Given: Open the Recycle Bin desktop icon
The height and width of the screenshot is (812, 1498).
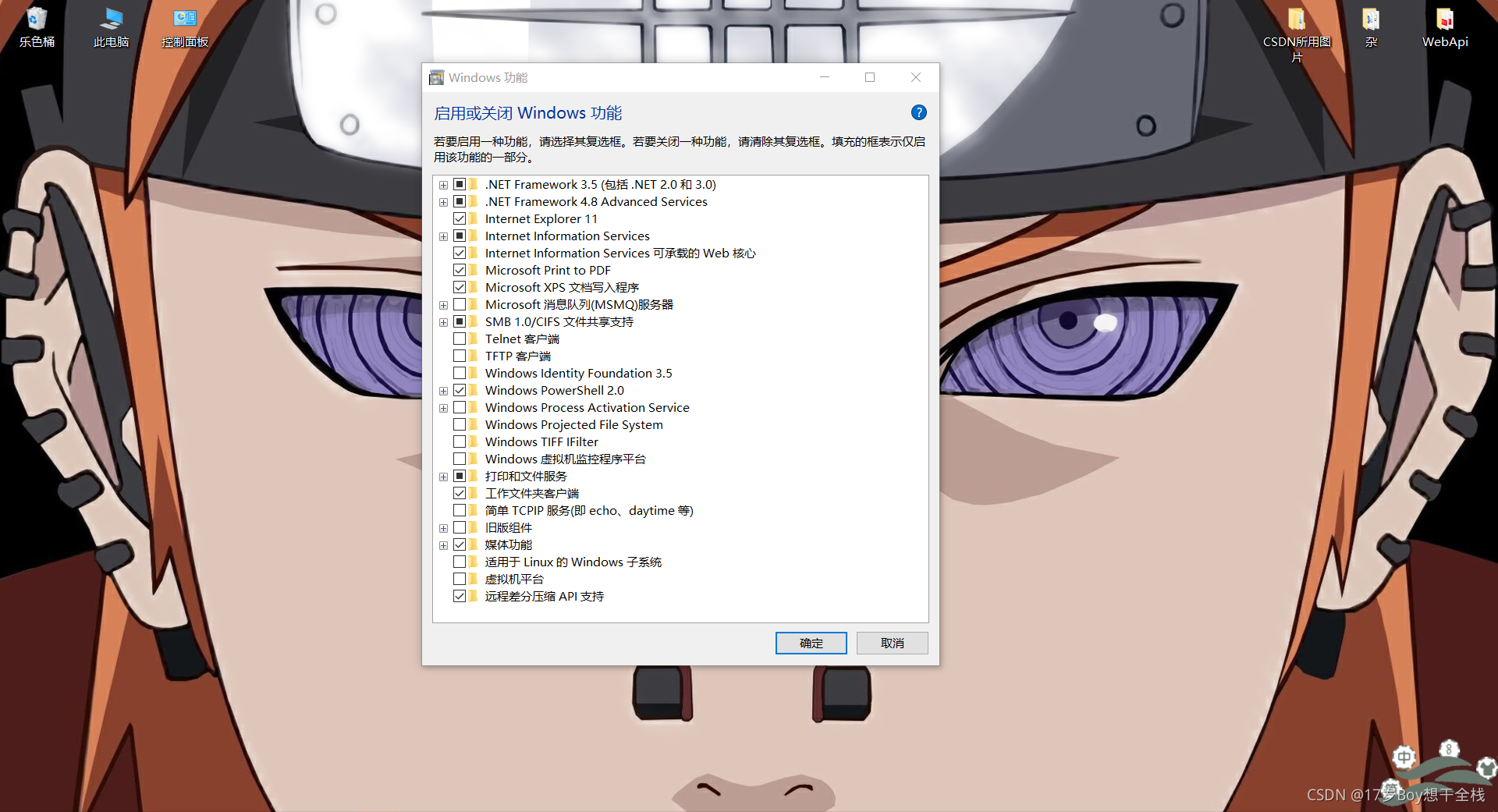Looking at the screenshot, I should click(x=37, y=27).
